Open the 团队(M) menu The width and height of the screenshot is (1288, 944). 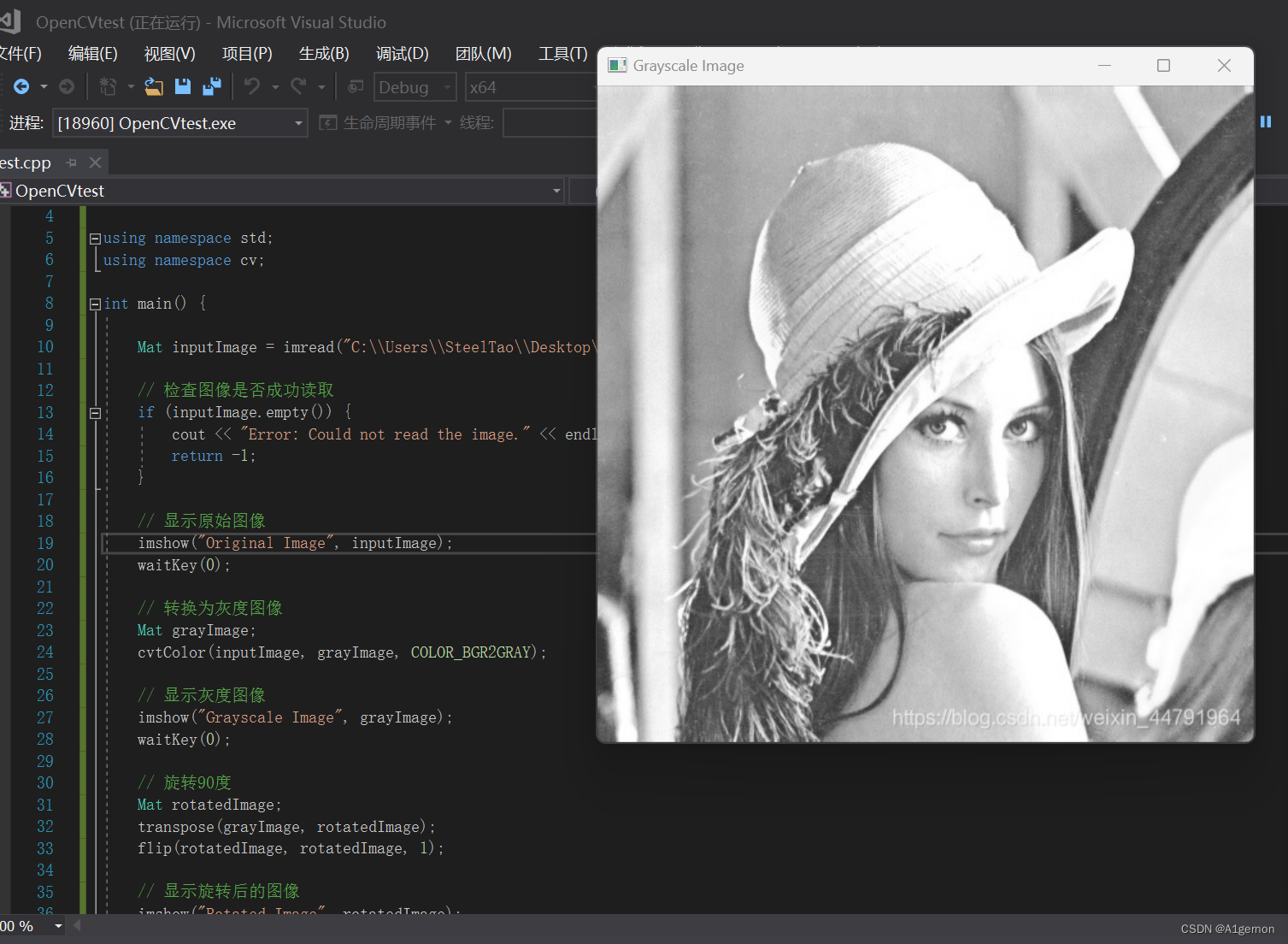tap(483, 54)
